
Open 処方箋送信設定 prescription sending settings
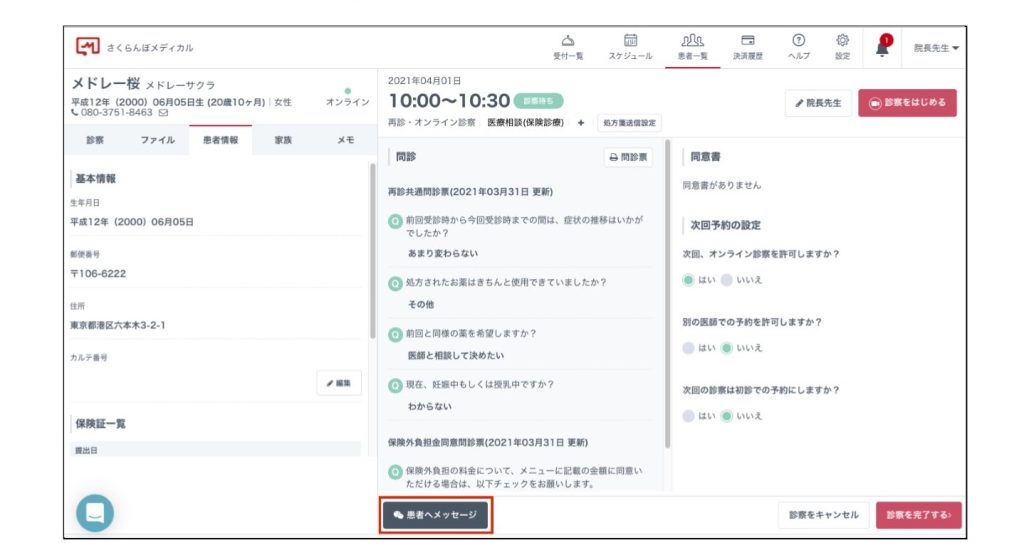coord(630,123)
